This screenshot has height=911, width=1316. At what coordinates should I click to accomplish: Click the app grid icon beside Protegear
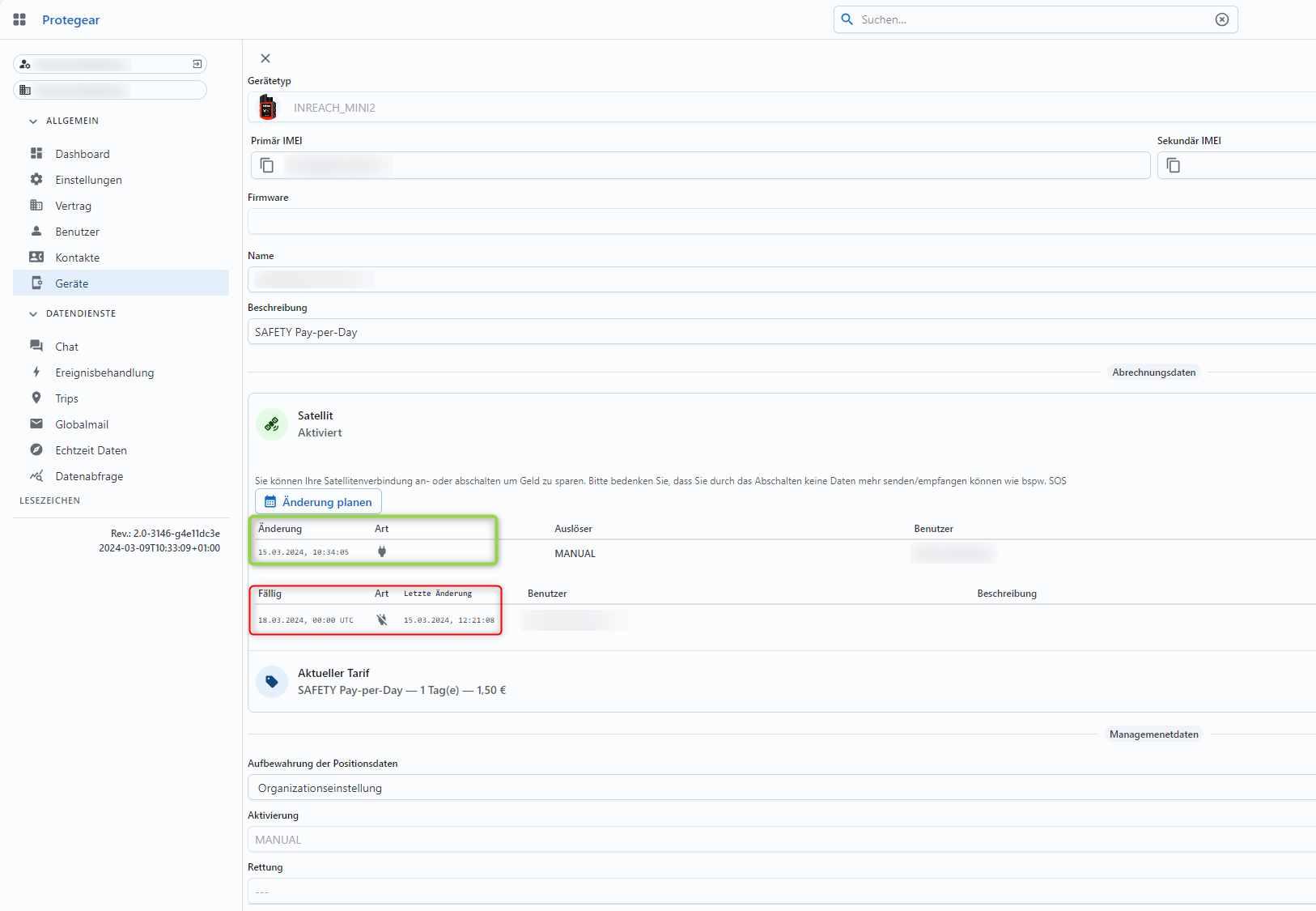tap(19, 19)
